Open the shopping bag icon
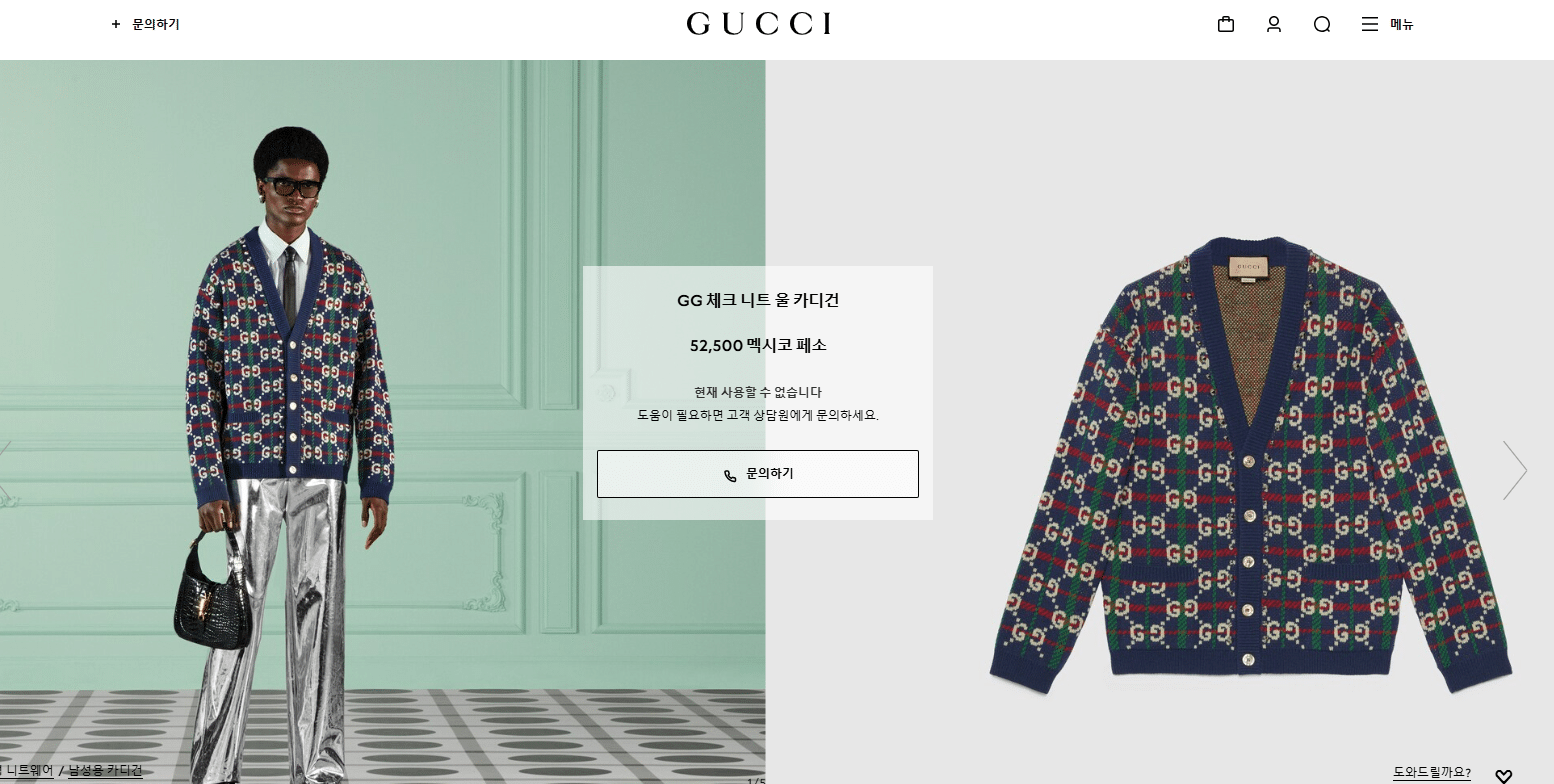Image resolution: width=1554 pixels, height=784 pixels. click(x=1225, y=24)
